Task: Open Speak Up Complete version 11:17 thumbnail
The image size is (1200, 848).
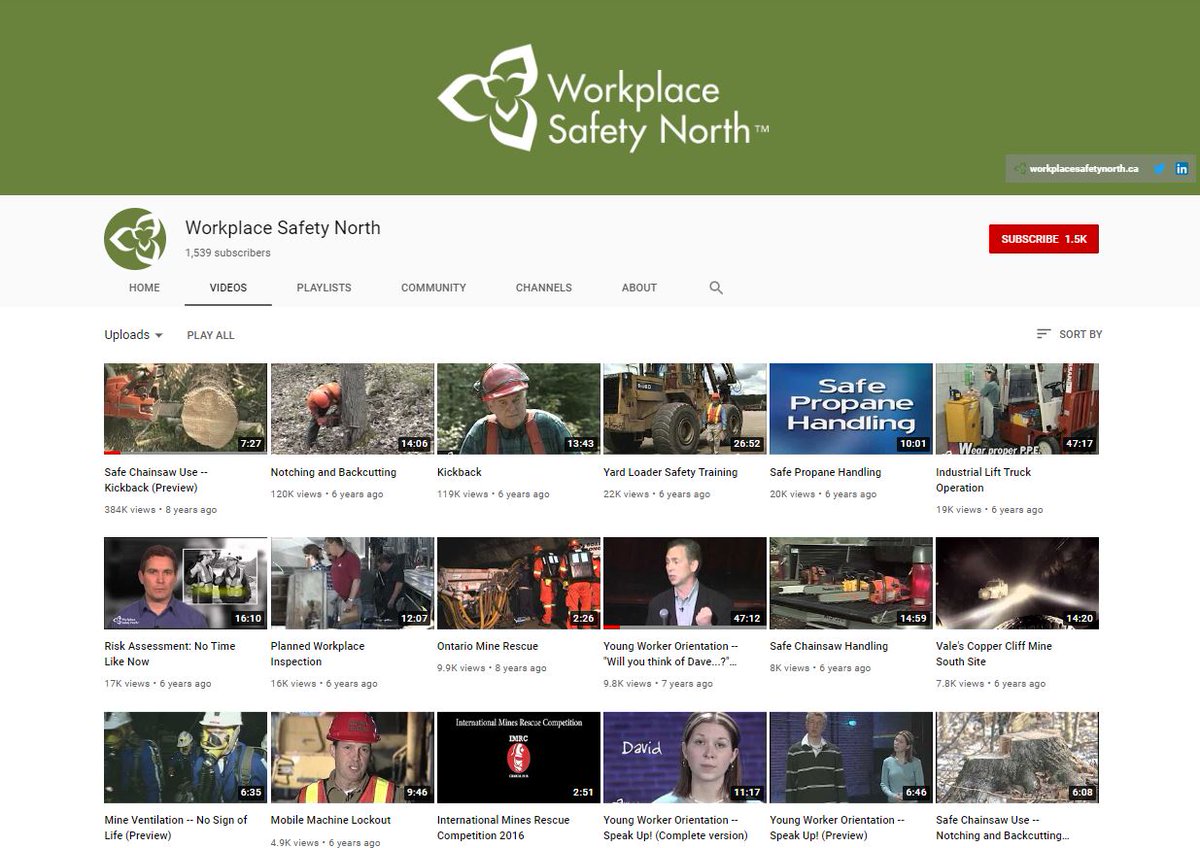Action: coord(684,757)
